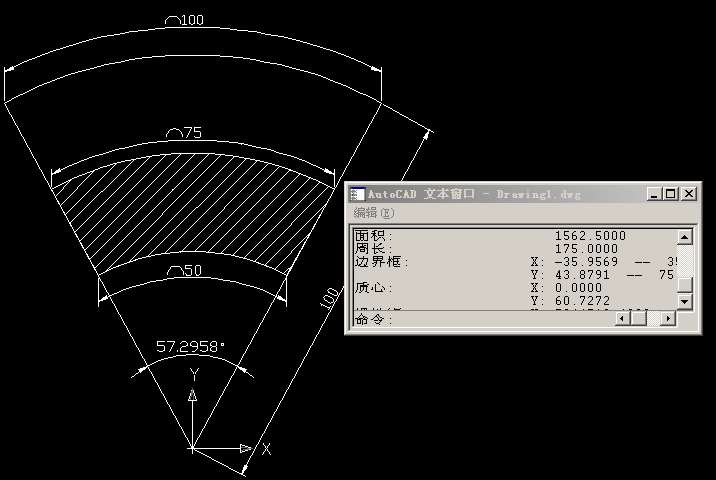Image resolution: width=716 pixels, height=480 pixels.
Task: Click the horizontal scrollbar right arrow
Action: [x=668, y=318]
